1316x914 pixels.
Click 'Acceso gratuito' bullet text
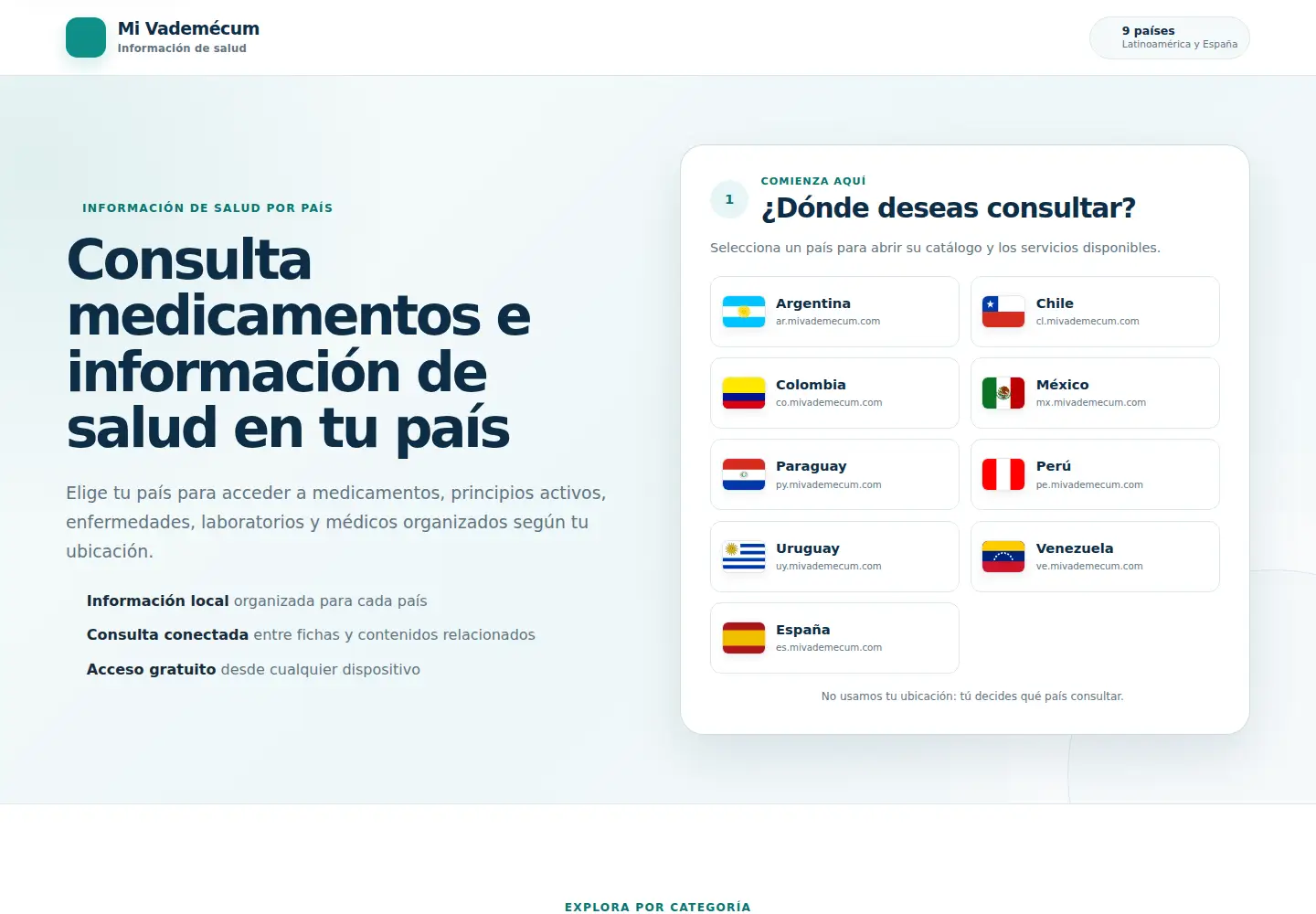(253, 669)
